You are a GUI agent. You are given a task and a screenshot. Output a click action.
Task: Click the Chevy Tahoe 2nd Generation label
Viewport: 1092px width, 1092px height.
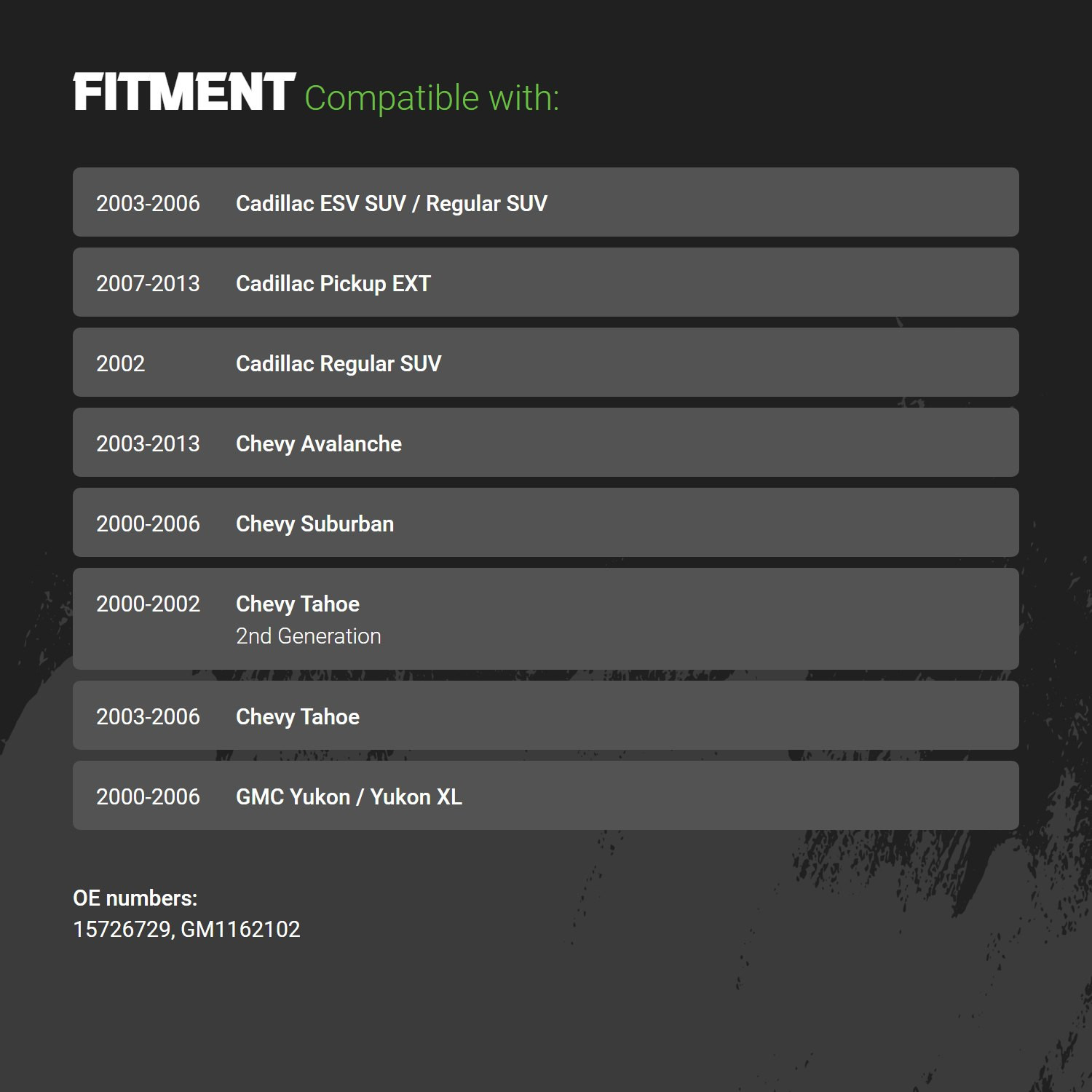click(x=309, y=620)
